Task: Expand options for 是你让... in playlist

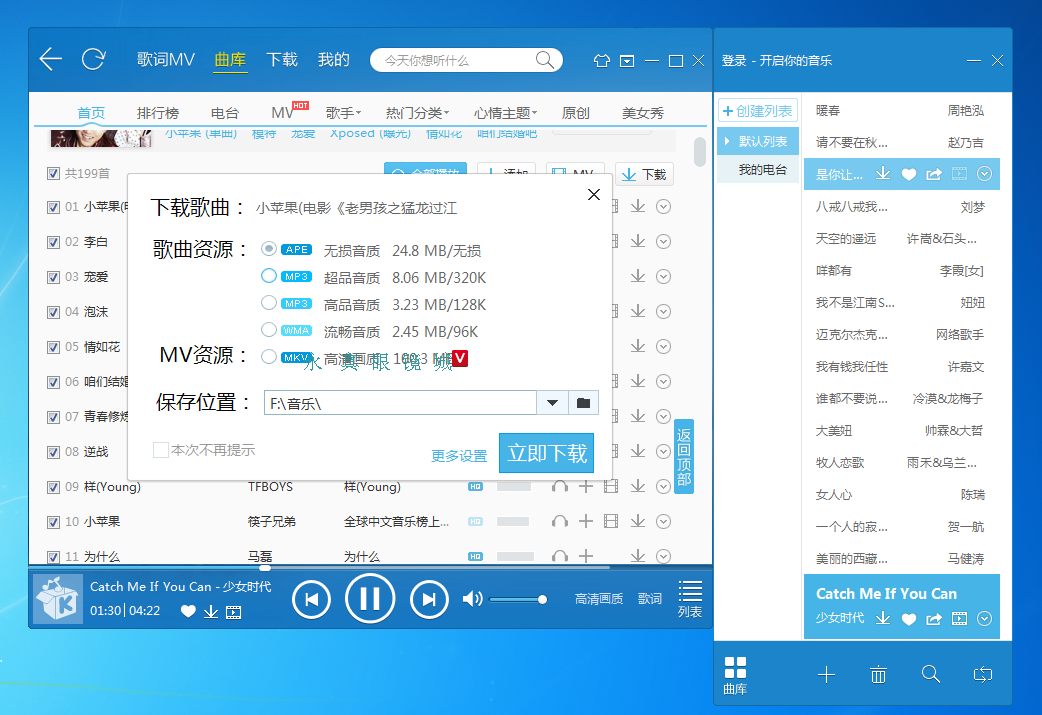Action: tap(985, 174)
